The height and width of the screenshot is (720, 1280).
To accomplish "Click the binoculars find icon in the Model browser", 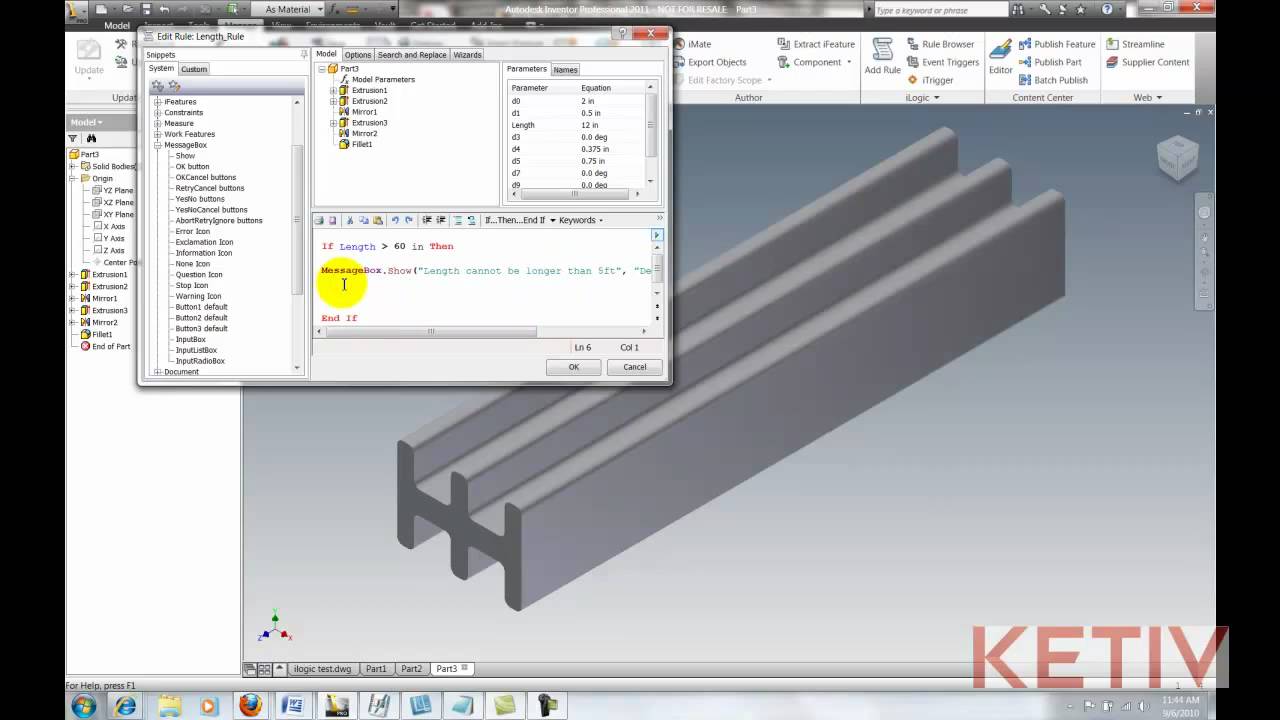I will click(91, 138).
